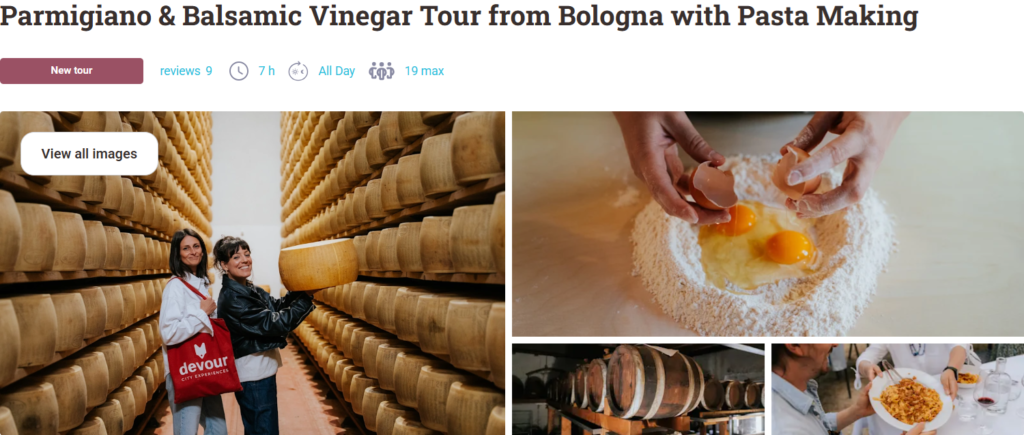Click the tour title heading

(x=459, y=17)
